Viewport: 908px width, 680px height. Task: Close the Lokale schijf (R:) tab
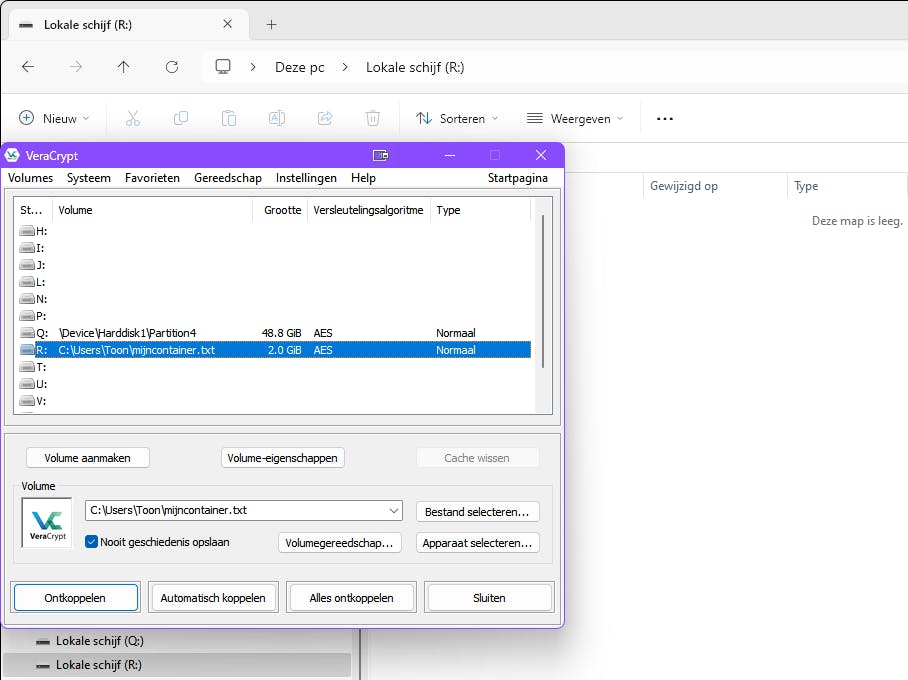[228, 24]
